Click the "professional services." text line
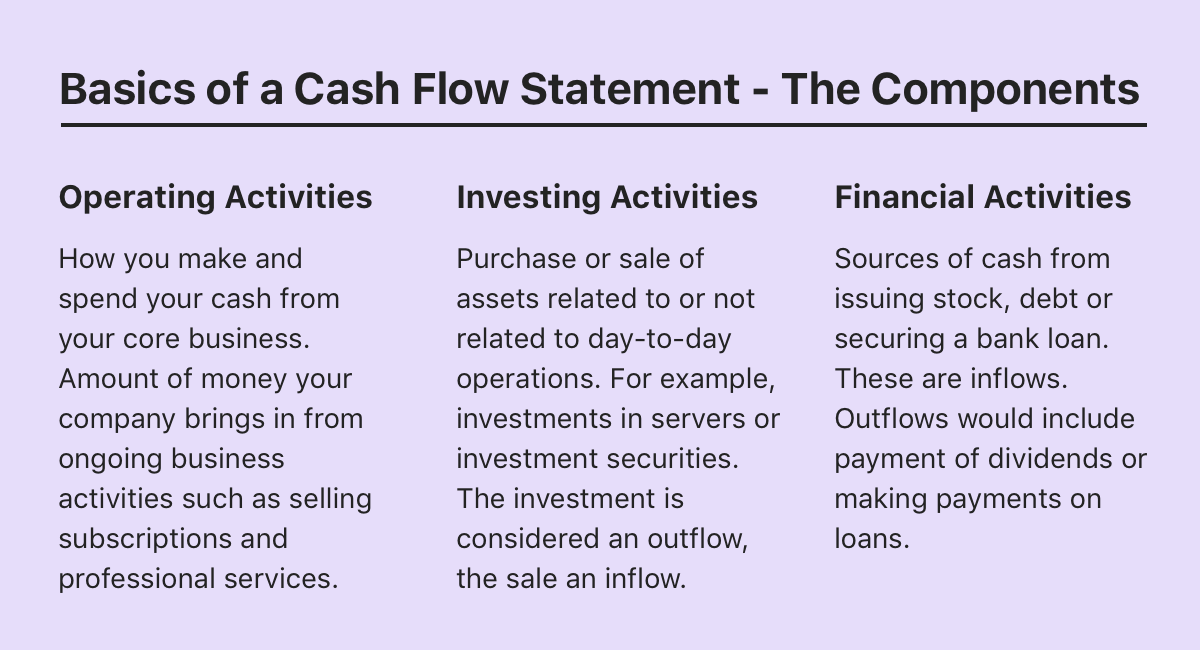Viewport: 1200px width, 650px height. click(198, 579)
